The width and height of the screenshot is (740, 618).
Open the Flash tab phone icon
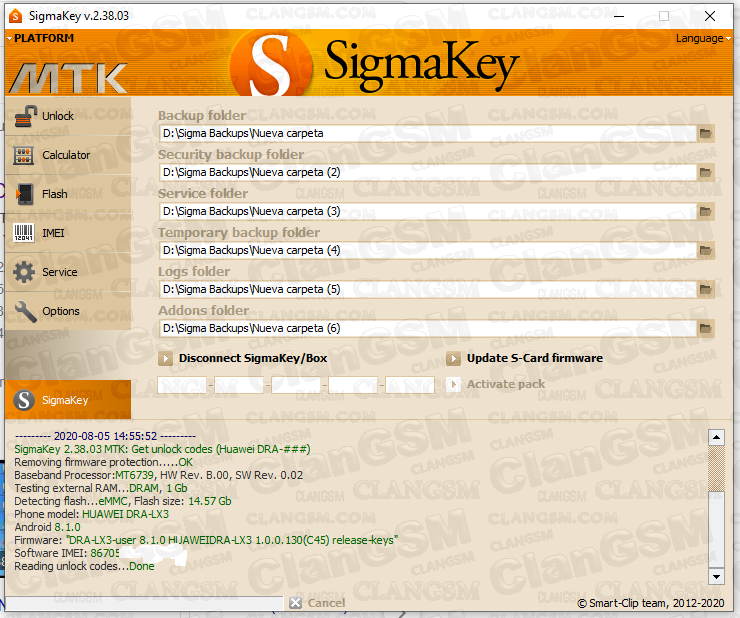coord(25,194)
